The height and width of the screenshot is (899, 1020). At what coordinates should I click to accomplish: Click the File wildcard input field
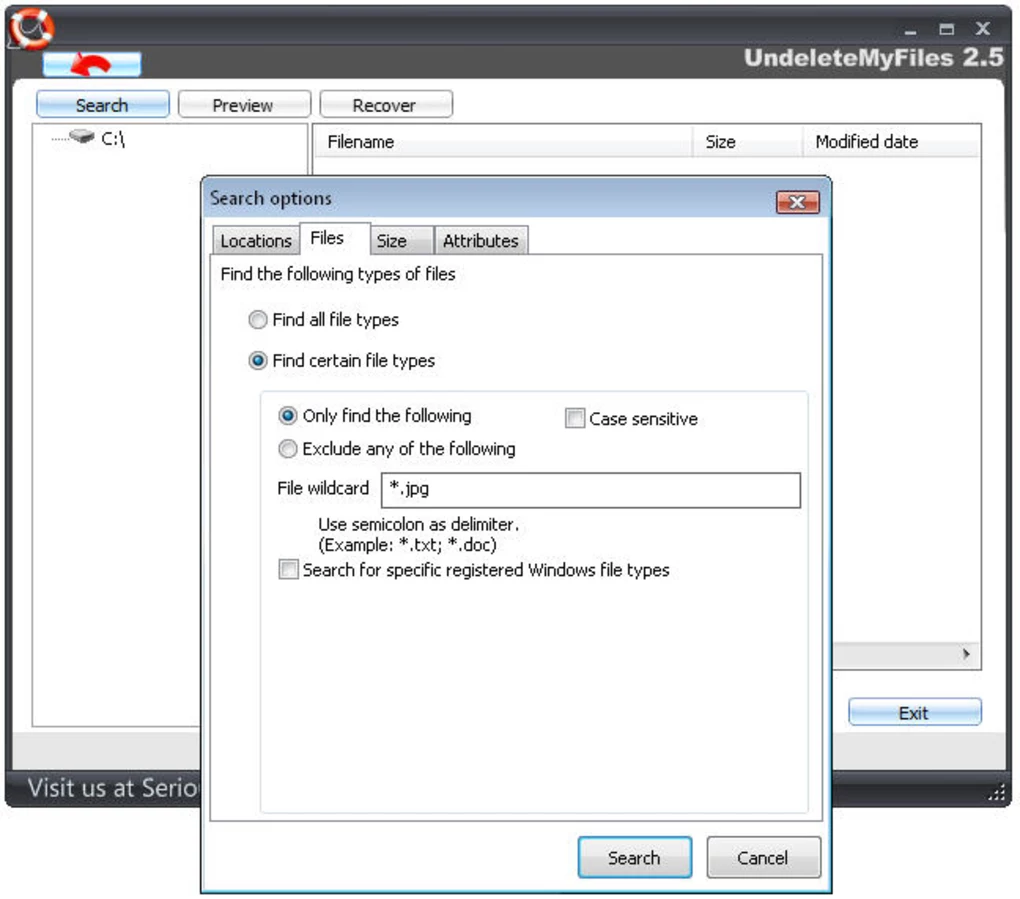[x=591, y=490]
